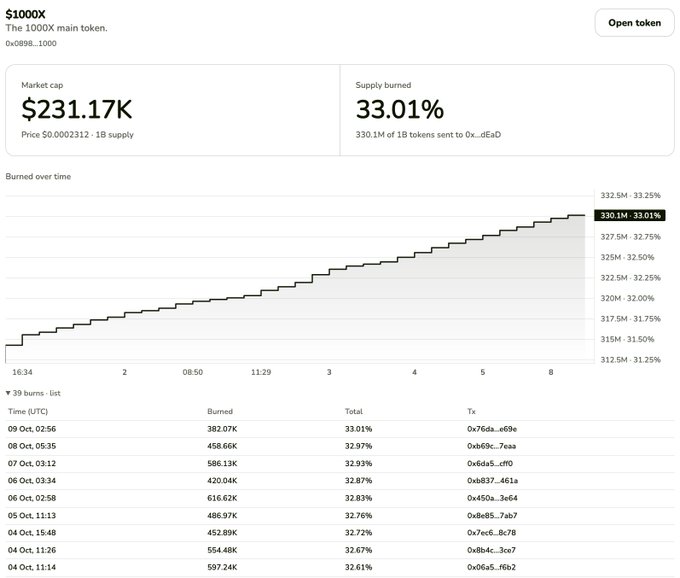Open transaction 0x7ec6...8c78
680x578 pixels.
point(491,532)
